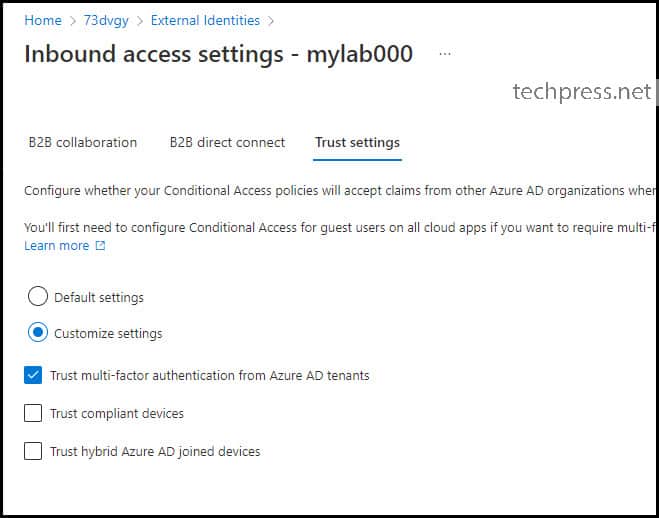Click the chevron after 73dvgy breadcrumb

[140, 21]
